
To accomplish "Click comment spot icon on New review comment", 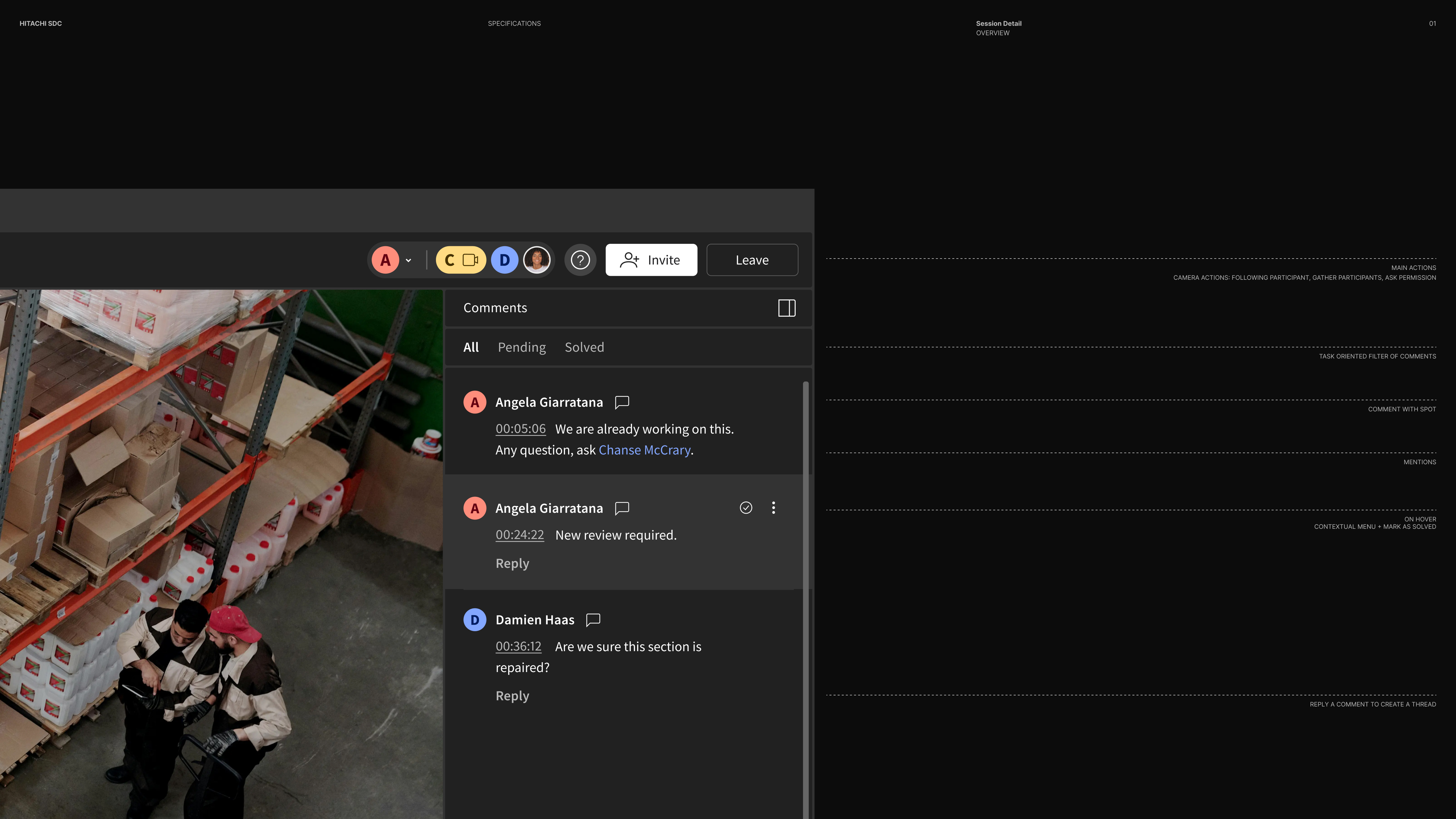I will [622, 508].
